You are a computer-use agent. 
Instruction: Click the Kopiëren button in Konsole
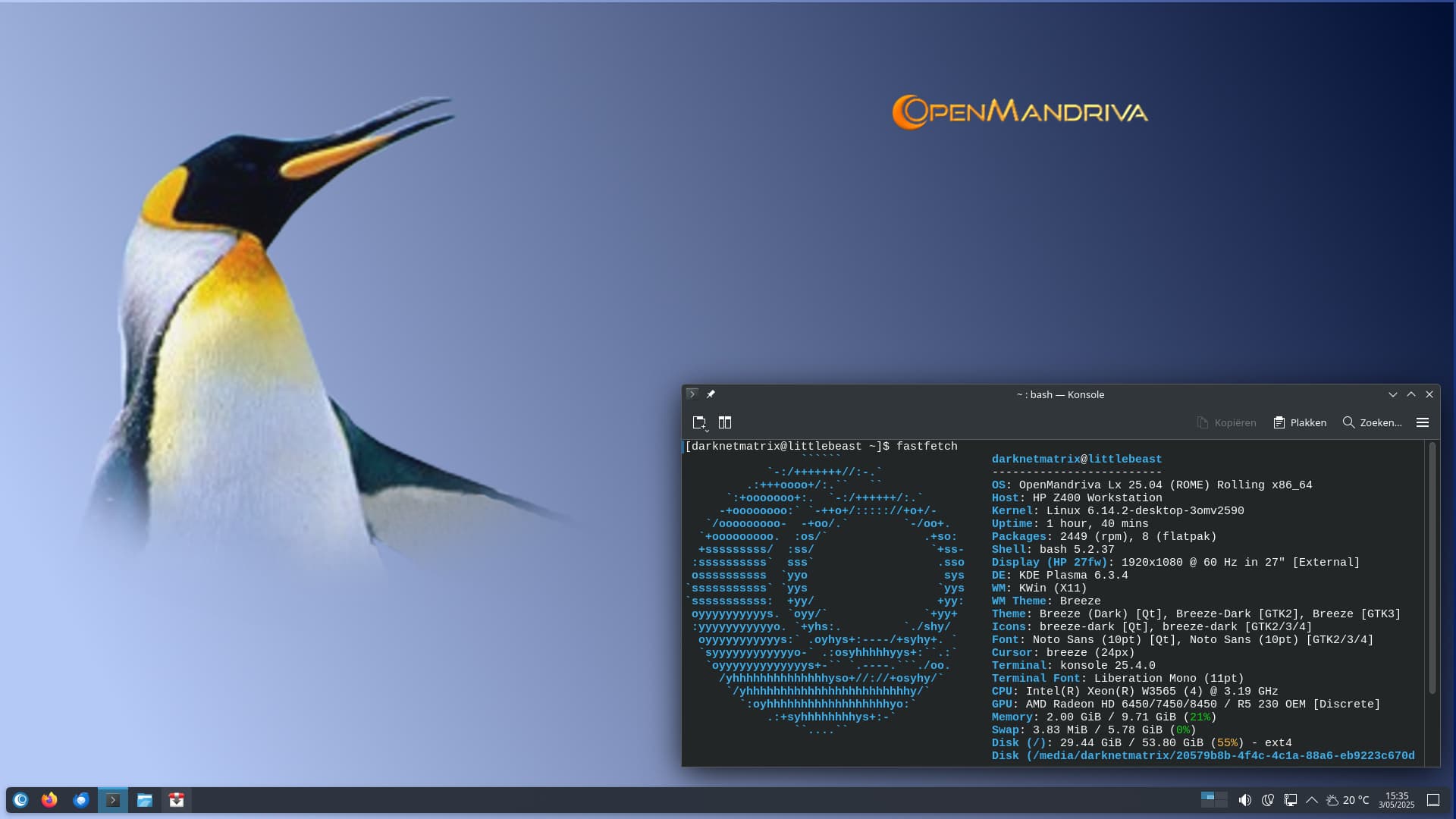1226,422
